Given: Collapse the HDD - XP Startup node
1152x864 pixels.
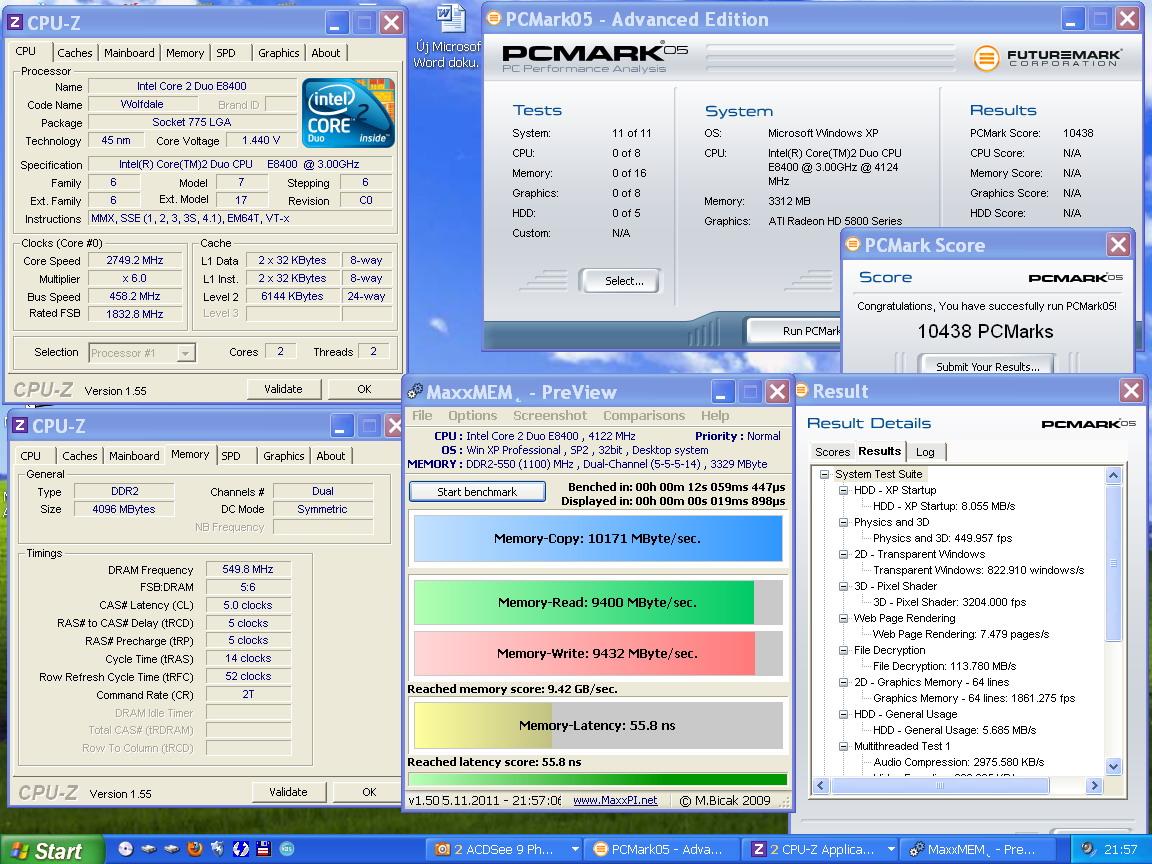Looking at the screenshot, I should point(843,491).
